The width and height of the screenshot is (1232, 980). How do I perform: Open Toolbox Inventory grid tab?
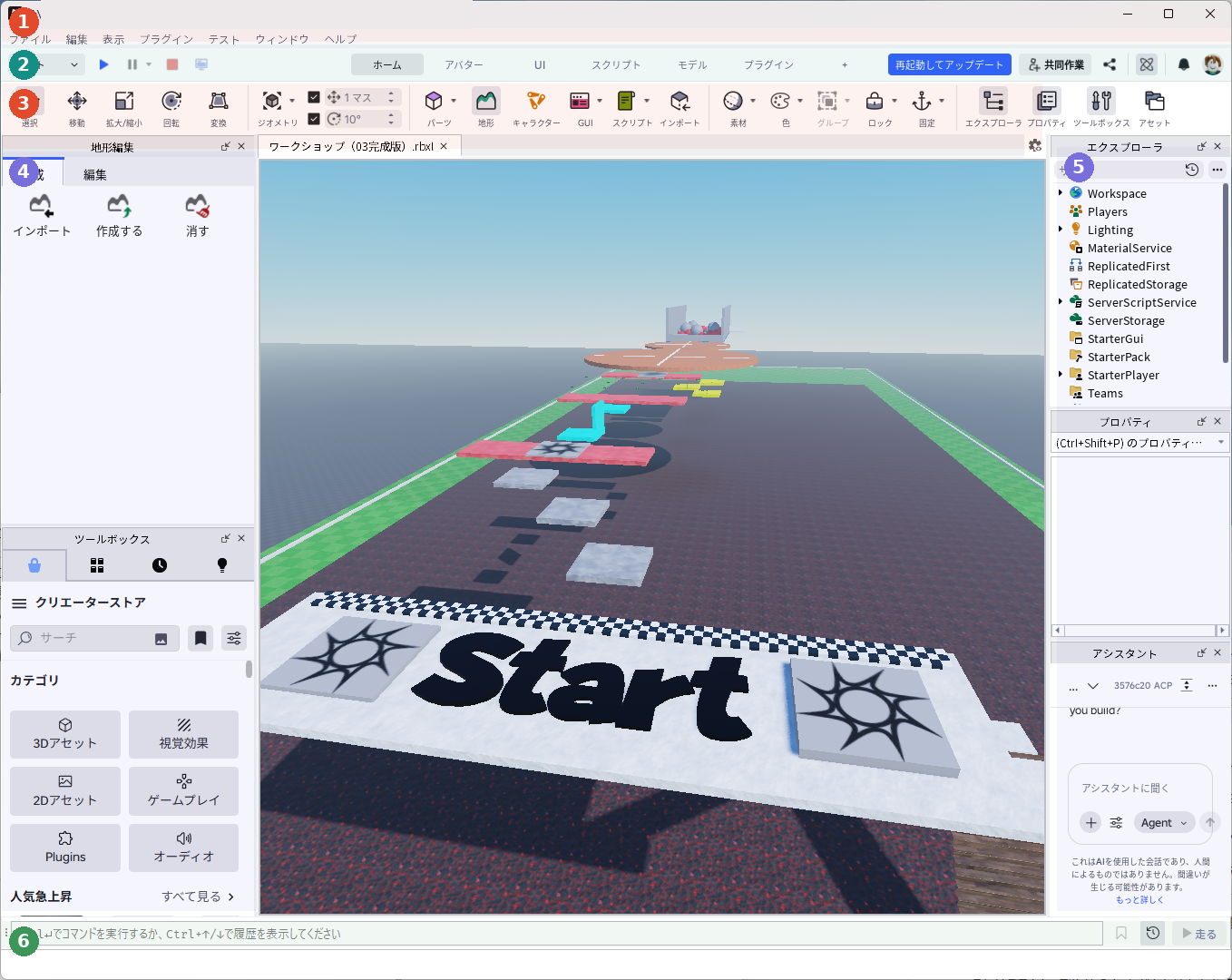pyautogui.click(x=97, y=565)
